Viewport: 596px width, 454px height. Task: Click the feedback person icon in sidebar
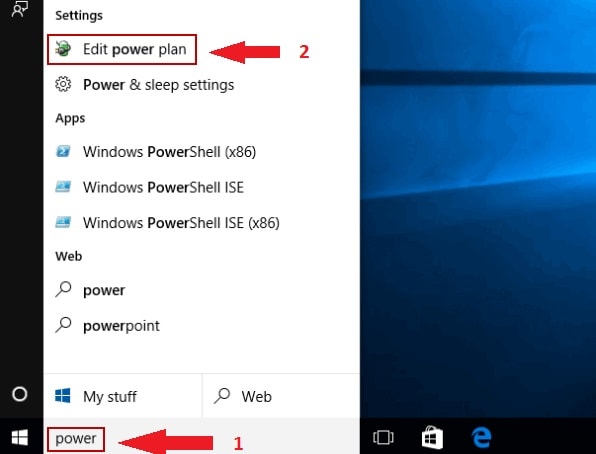pos(20,8)
